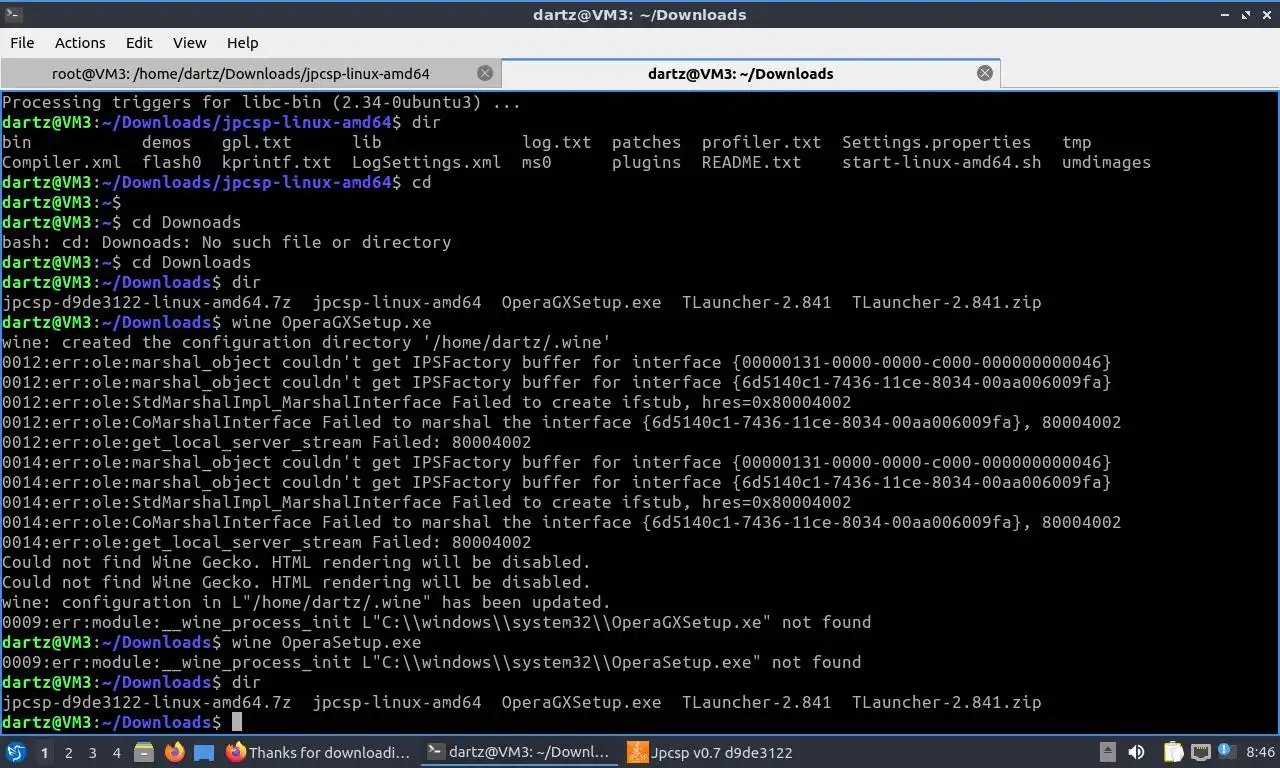The height and width of the screenshot is (768, 1280).
Task: Switch to workspace 4
Action: coord(117,752)
